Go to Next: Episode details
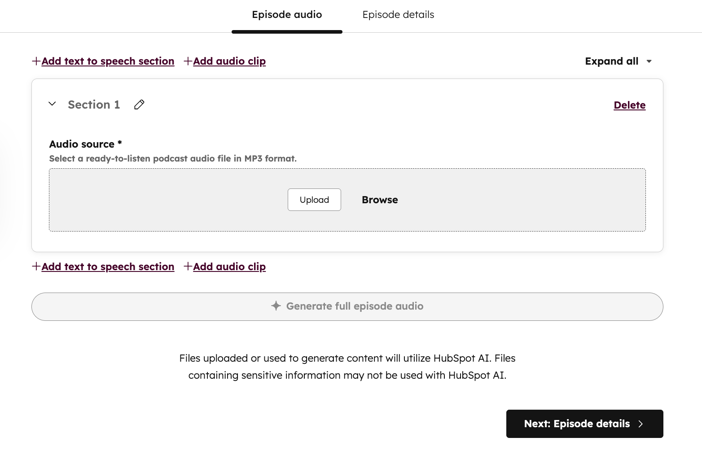702x455 pixels. pyautogui.click(x=584, y=424)
